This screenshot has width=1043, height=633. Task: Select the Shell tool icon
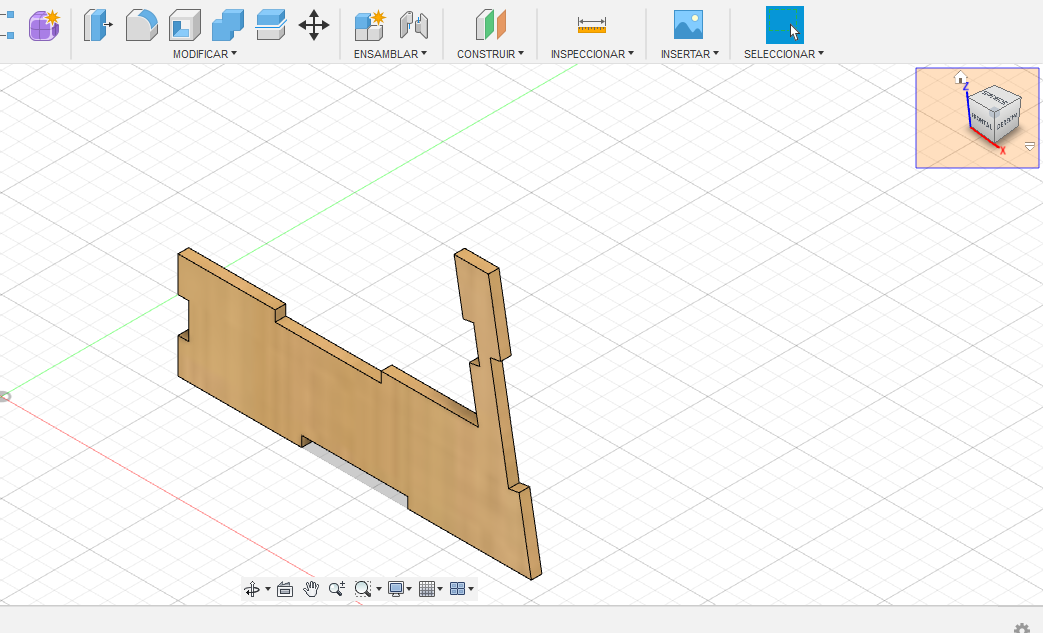[185, 25]
